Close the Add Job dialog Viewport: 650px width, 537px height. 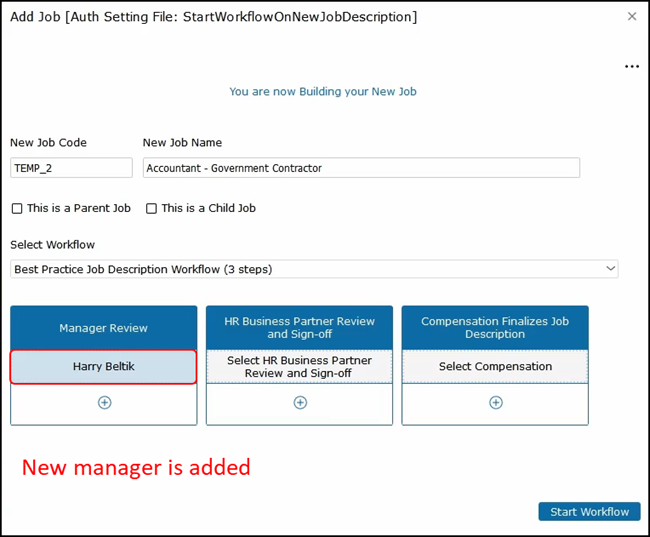click(632, 17)
